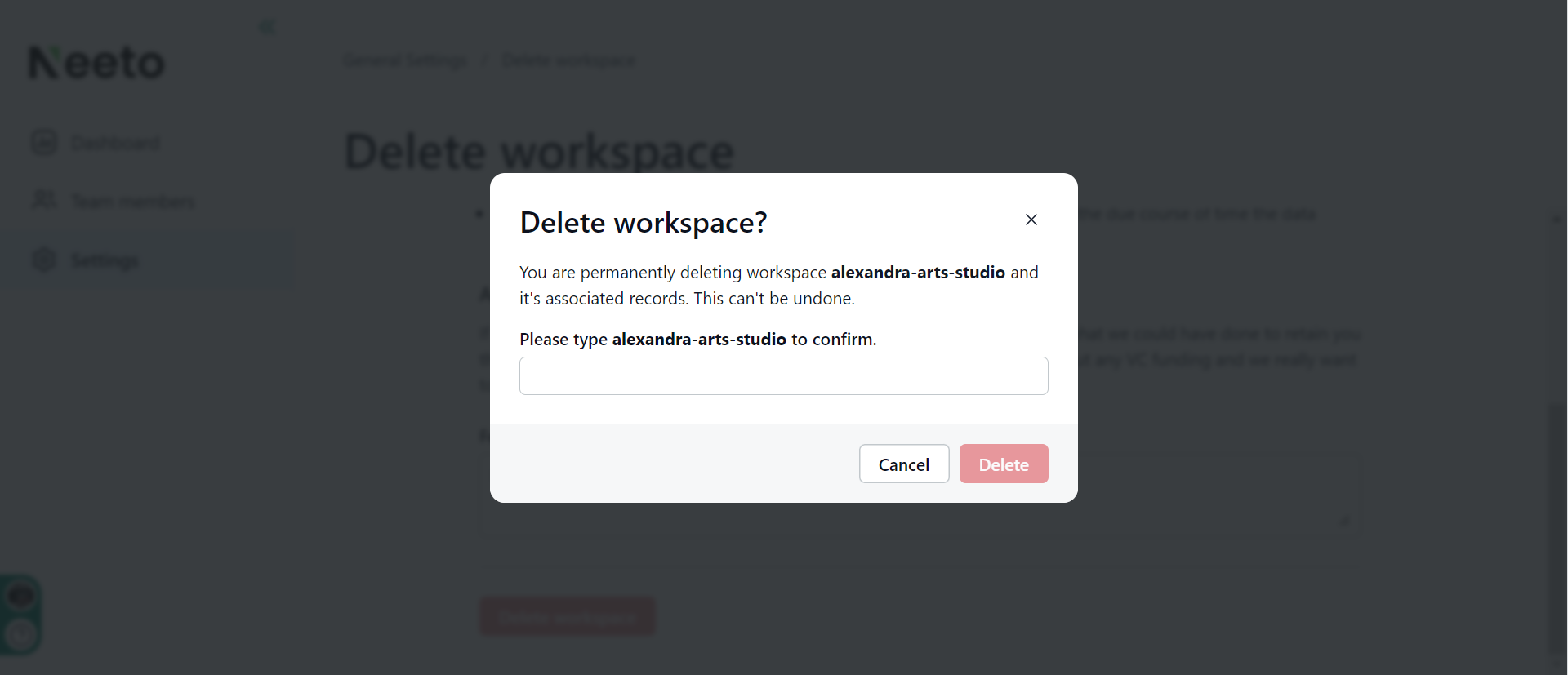Viewport: 1568px width, 675px height.
Task: Collapse the sidebar using the double-chevron
Action: 267,26
